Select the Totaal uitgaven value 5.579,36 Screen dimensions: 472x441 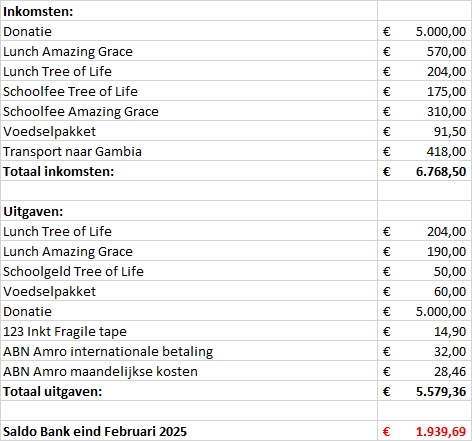[x=424, y=391]
